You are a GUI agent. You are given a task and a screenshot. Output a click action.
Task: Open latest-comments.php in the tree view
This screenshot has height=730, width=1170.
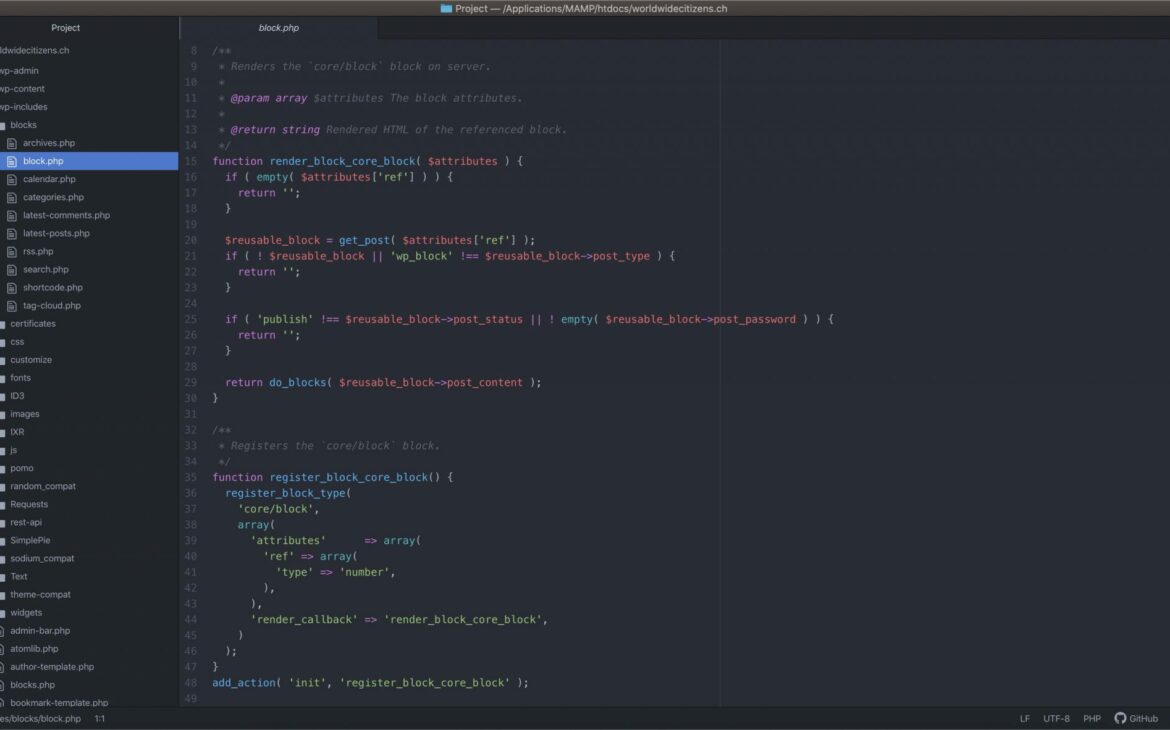66,215
